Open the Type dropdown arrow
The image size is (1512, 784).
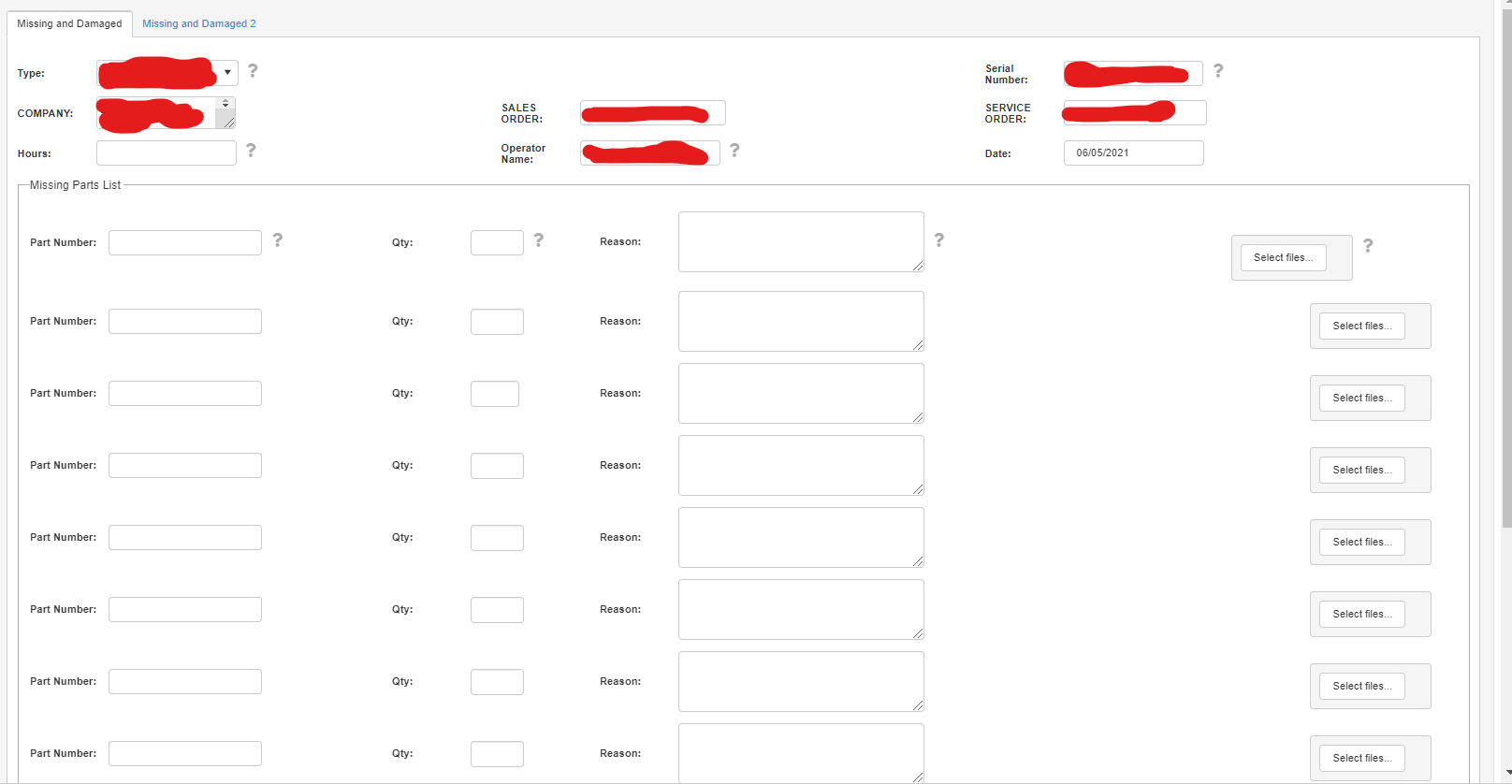coord(227,72)
